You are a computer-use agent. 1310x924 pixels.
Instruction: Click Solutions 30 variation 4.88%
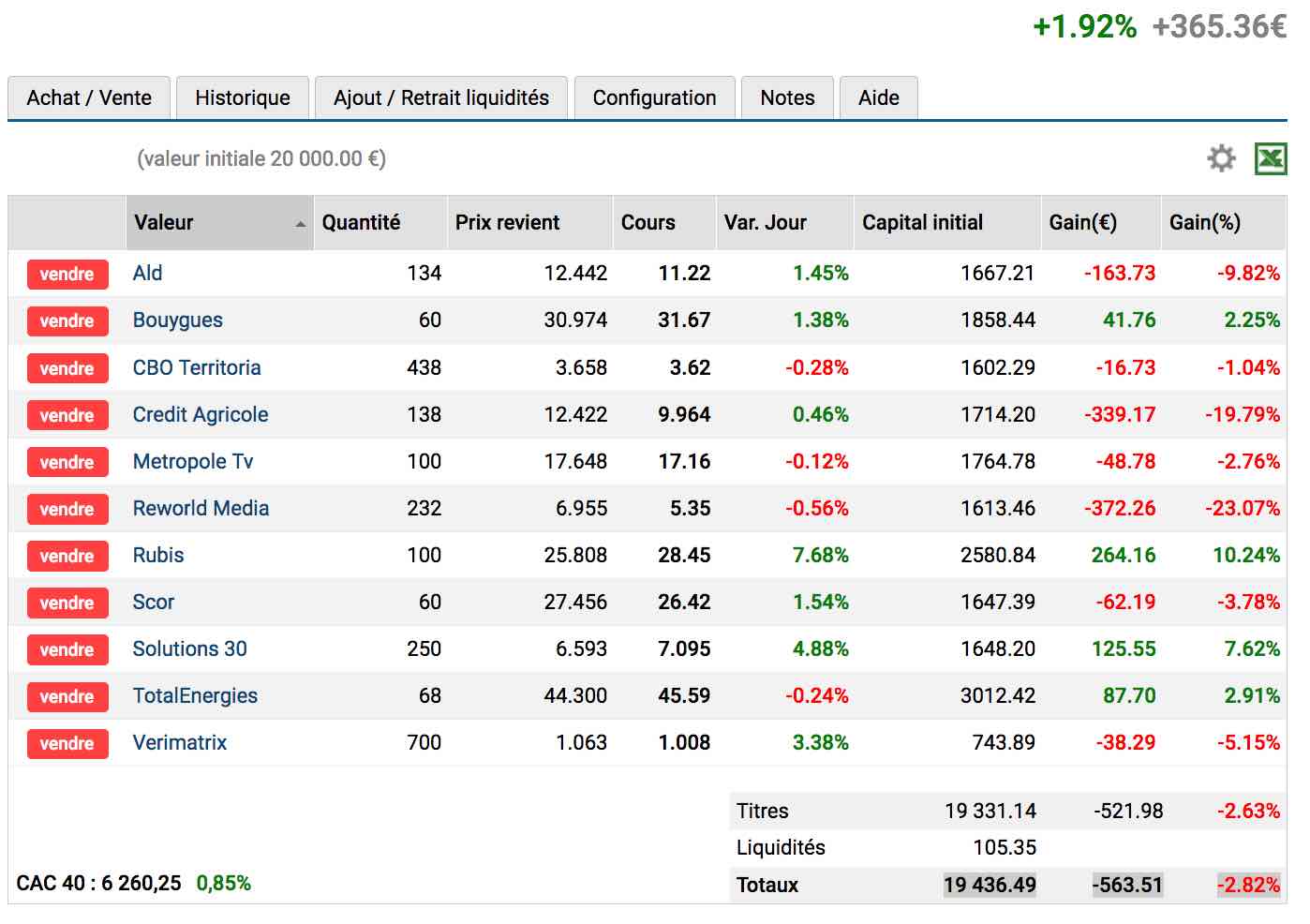click(x=821, y=648)
